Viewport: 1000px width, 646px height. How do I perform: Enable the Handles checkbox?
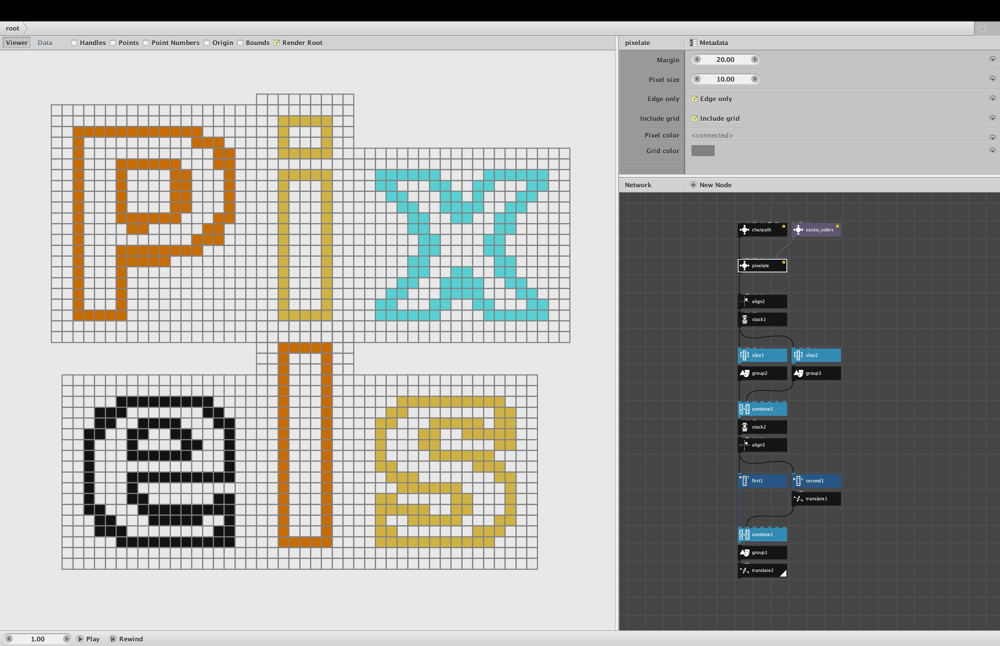click(74, 43)
